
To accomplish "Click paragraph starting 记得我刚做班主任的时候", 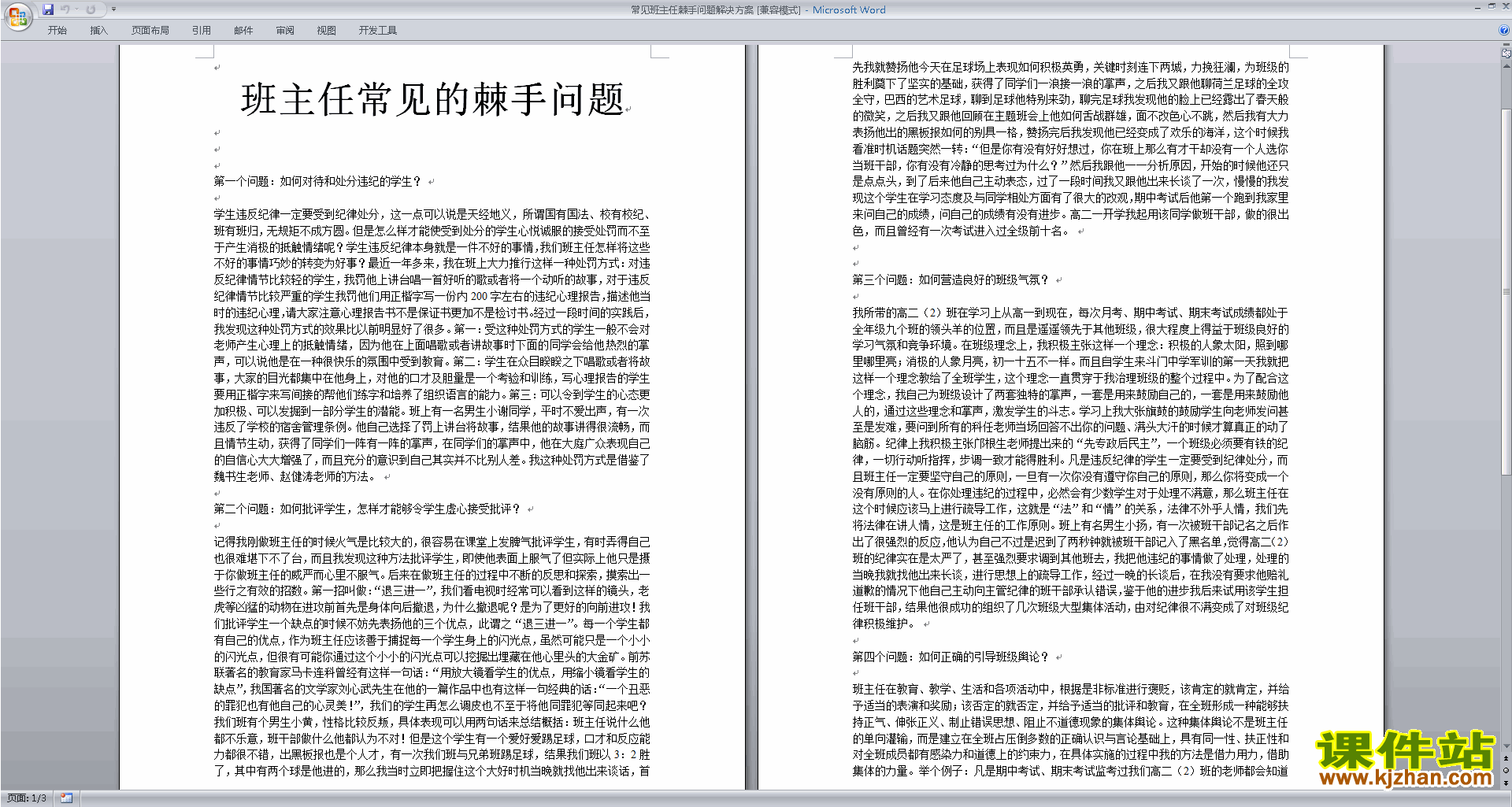I will [432, 656].
